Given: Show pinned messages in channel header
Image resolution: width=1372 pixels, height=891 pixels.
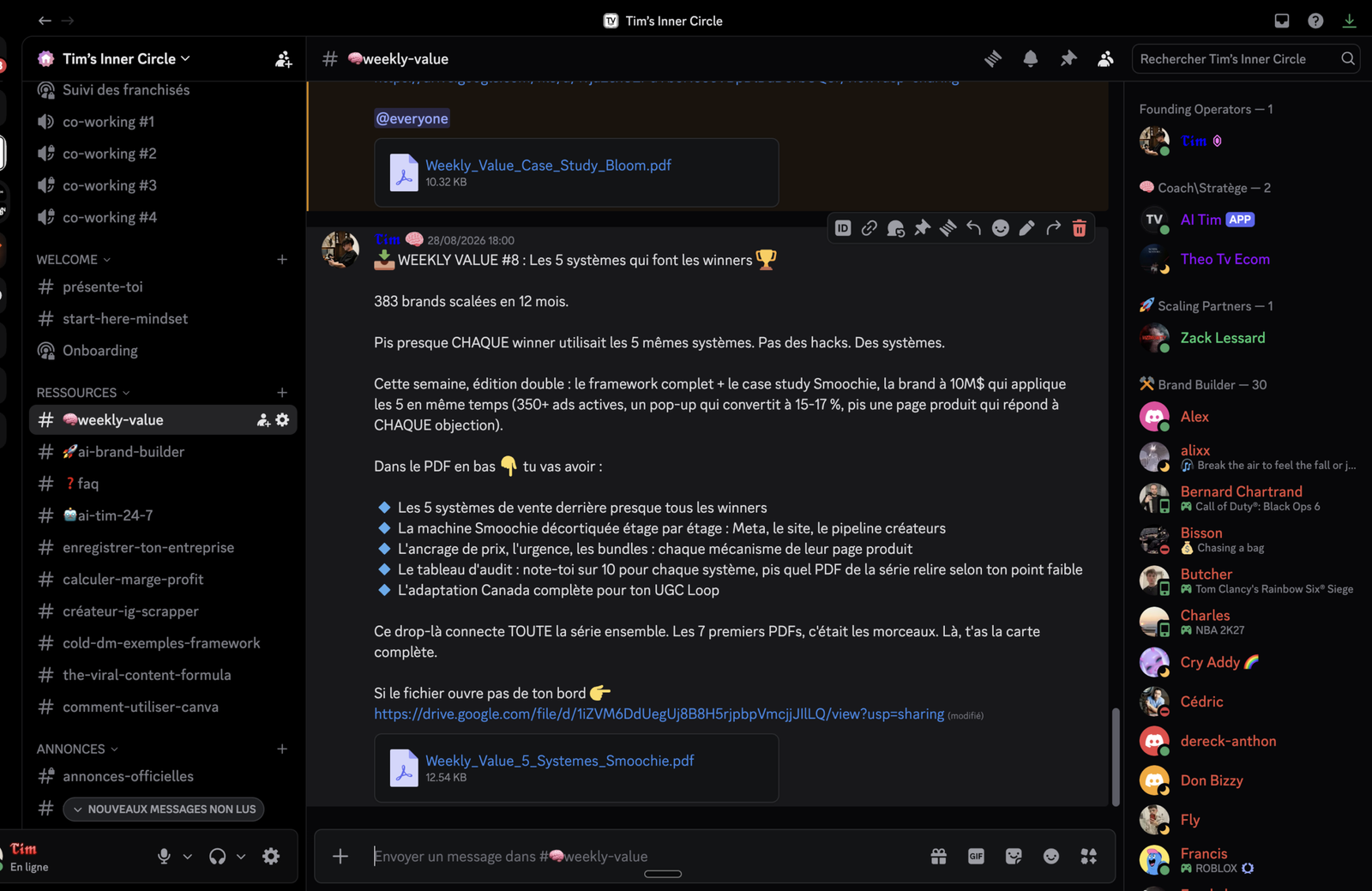Looking at the screenshot, I should (1068, 58).
